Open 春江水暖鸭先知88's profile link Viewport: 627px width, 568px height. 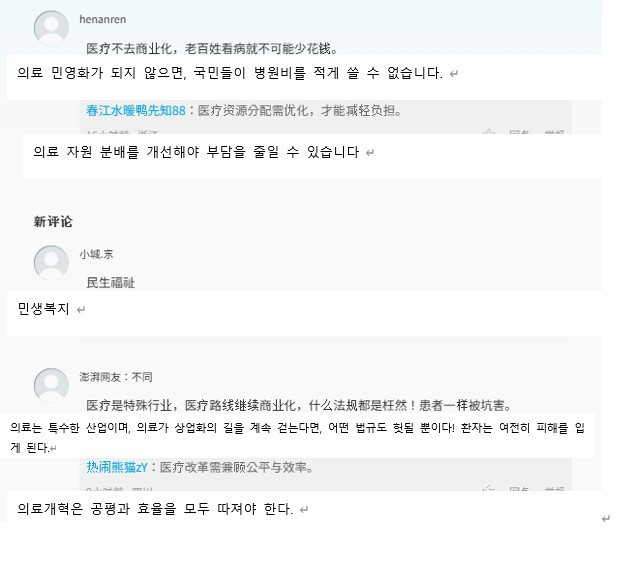click(136, 111)
